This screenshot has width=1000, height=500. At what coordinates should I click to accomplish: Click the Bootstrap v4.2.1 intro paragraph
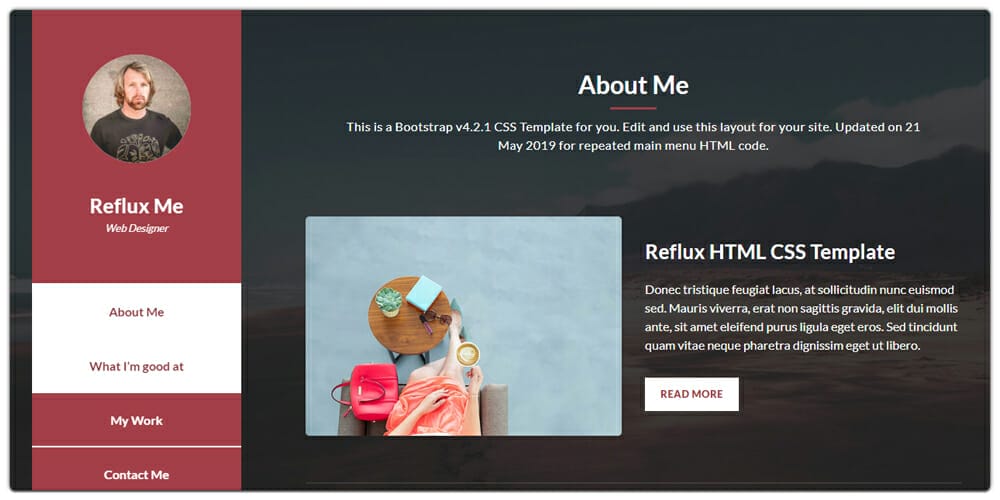[633, 136]
